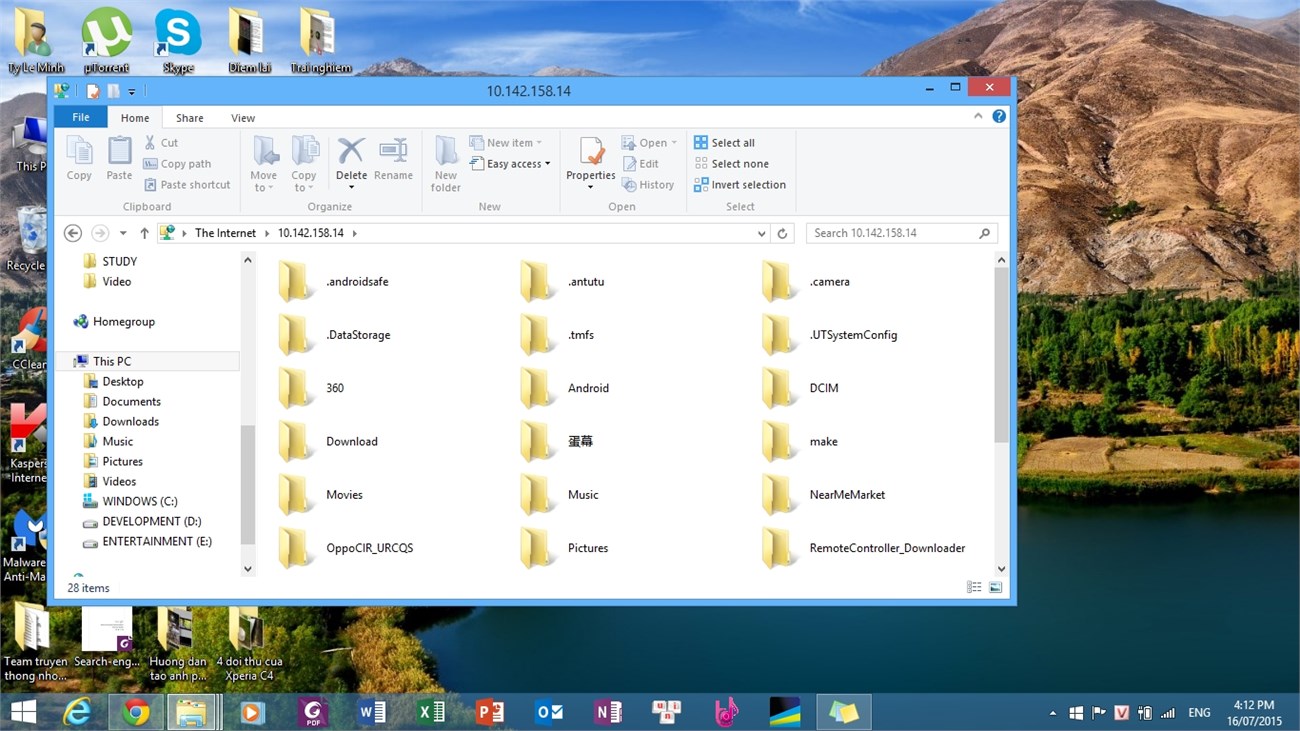Select Homegroup in navigation pane
This screenshot has width=1300, height=731.
tap(114, 322)
